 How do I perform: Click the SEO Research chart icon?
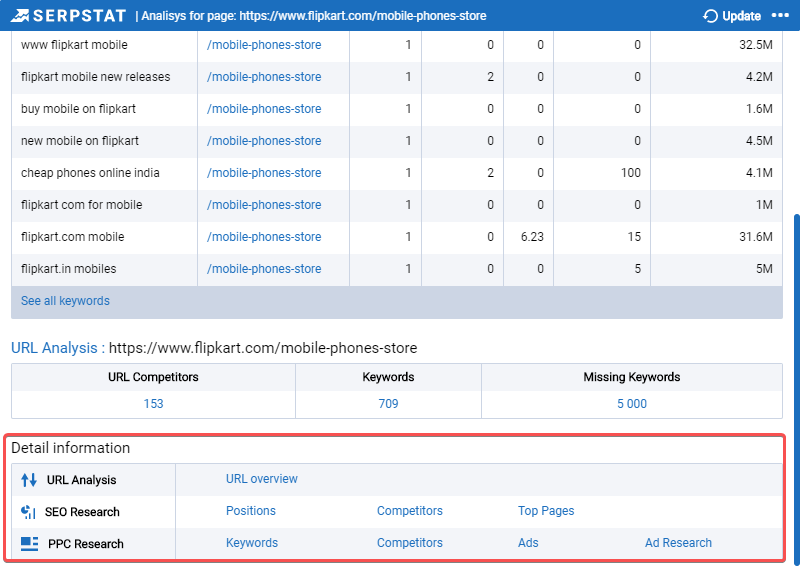pos(29,512)
